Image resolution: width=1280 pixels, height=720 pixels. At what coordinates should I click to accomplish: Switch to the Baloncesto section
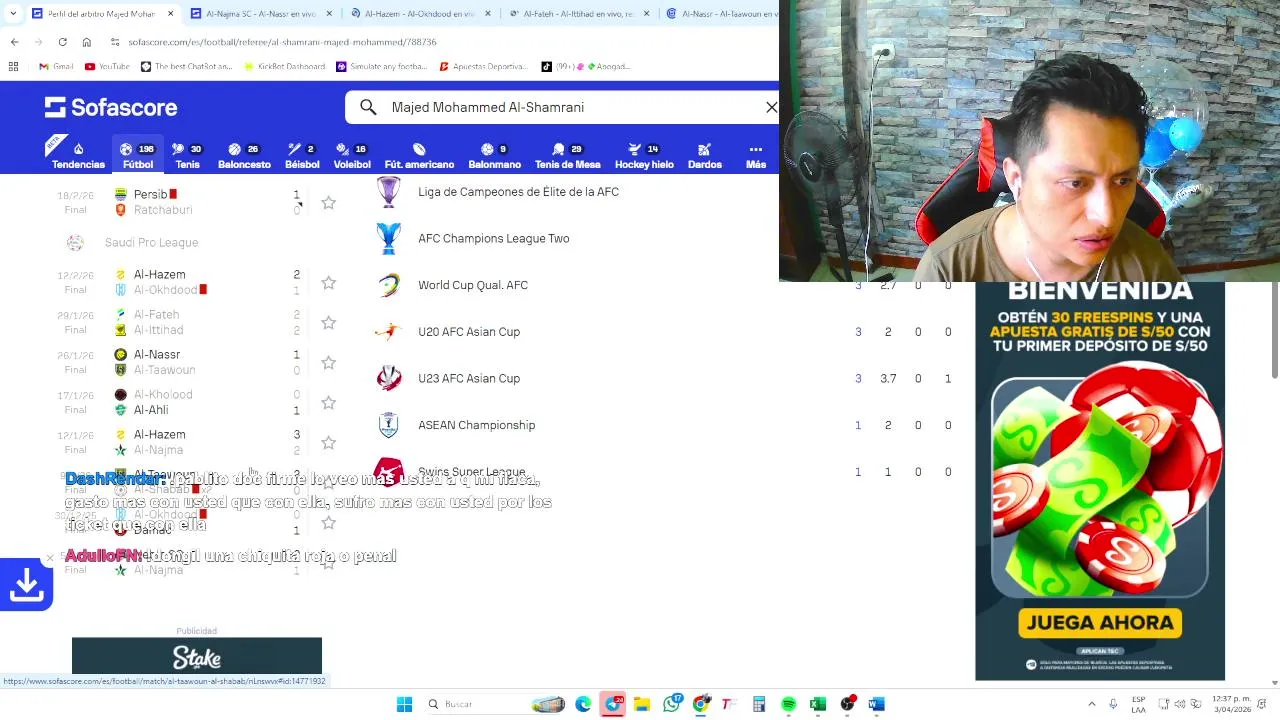[x=244, y=156]
